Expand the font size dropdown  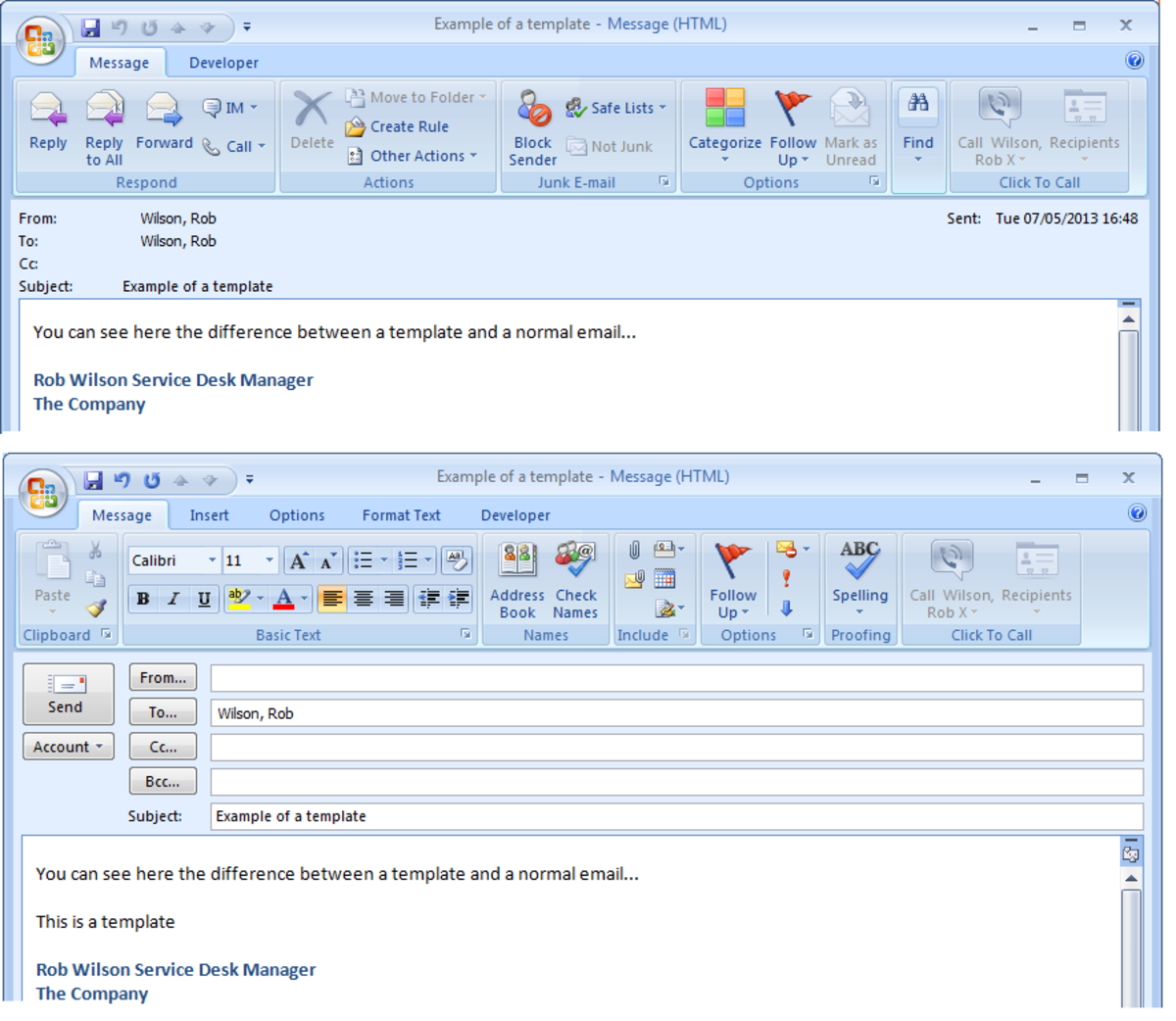269,560
